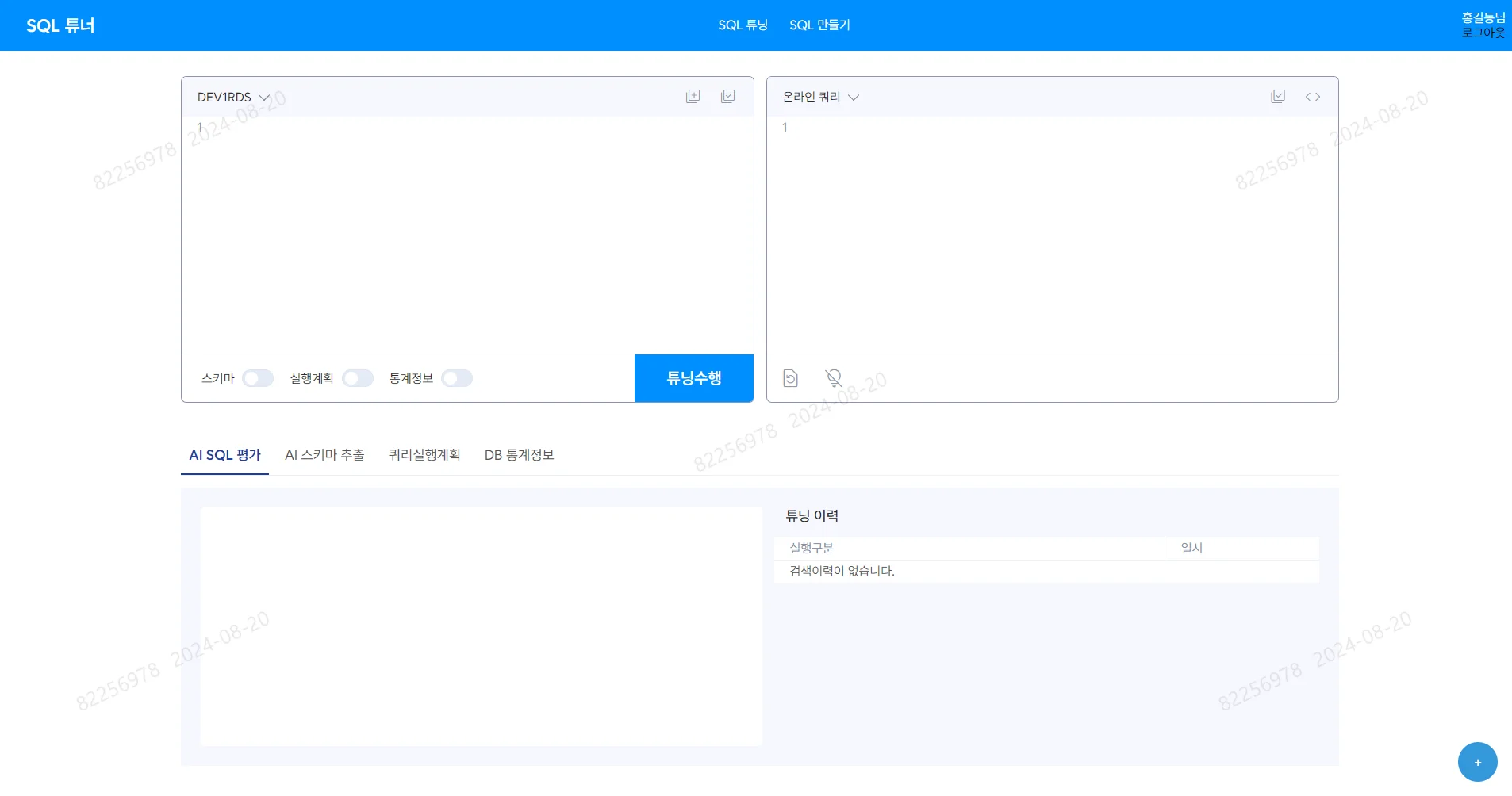Image resolution: width=1512 pixels, height=796 pixels.
Task: Click the crossed-out lightbulb hint icon
Action: [833, 378]
